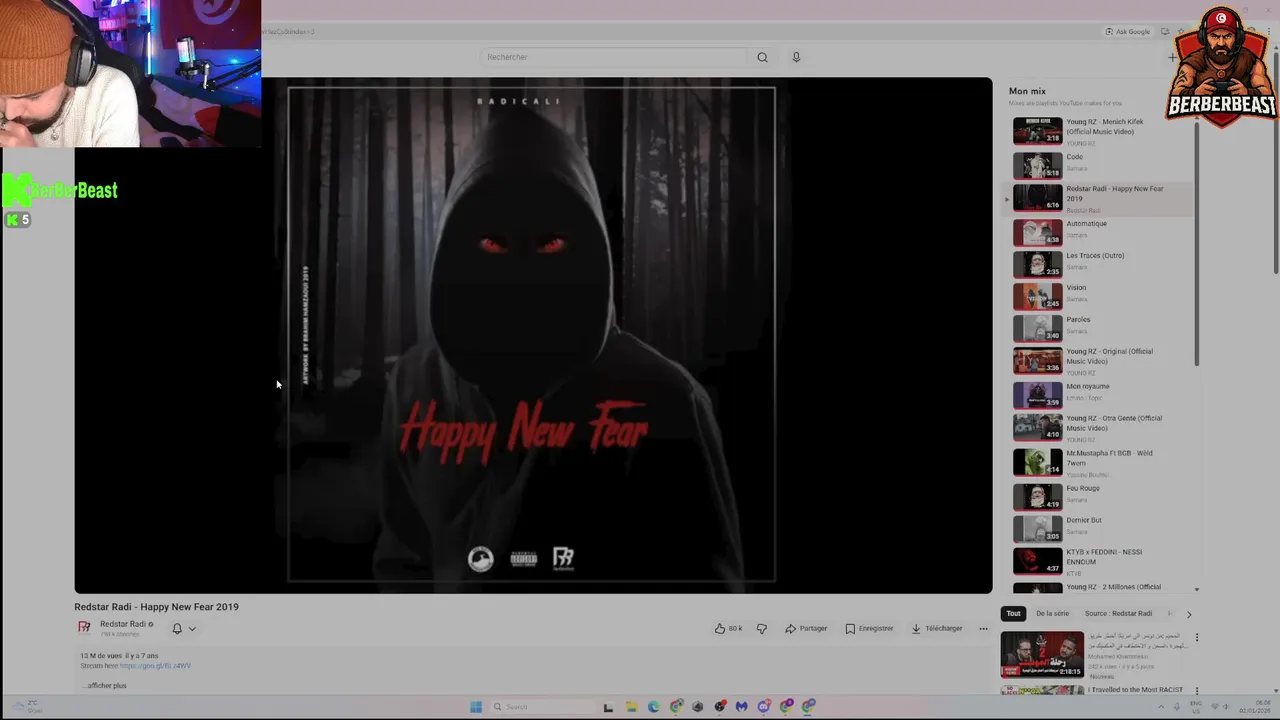Image resolution: width=1280 pixels, height=720 pixels.
Task: Open the volume speaker tray icon
Action: coord(1226,707)
